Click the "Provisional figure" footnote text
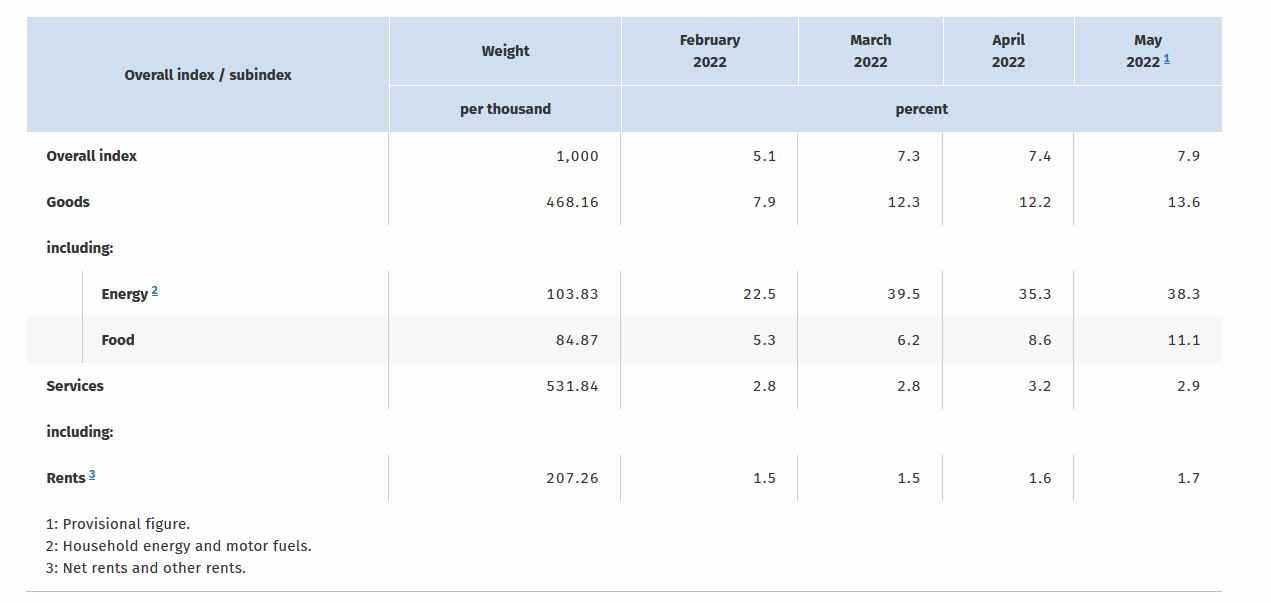Image resolution: width=1271 pixels, height=603 pixels. 125,524
